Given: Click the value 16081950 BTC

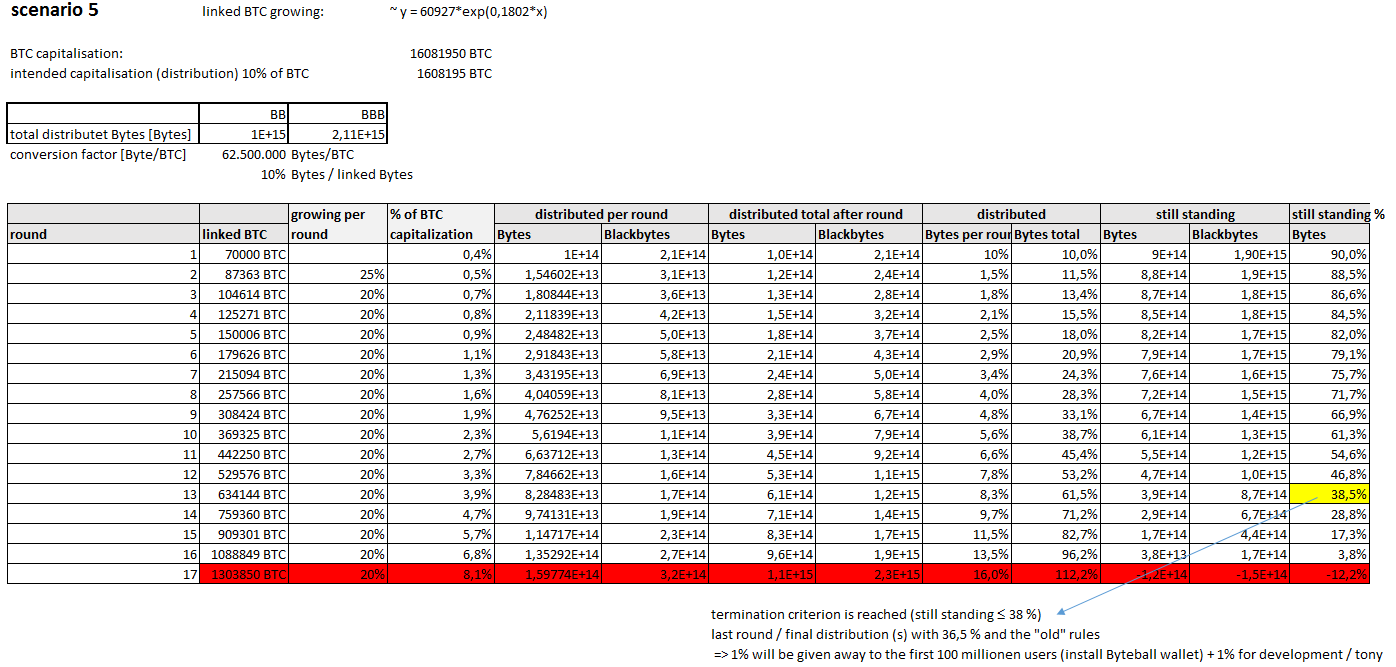Looking at the screenshot, I should click(451, 53).
